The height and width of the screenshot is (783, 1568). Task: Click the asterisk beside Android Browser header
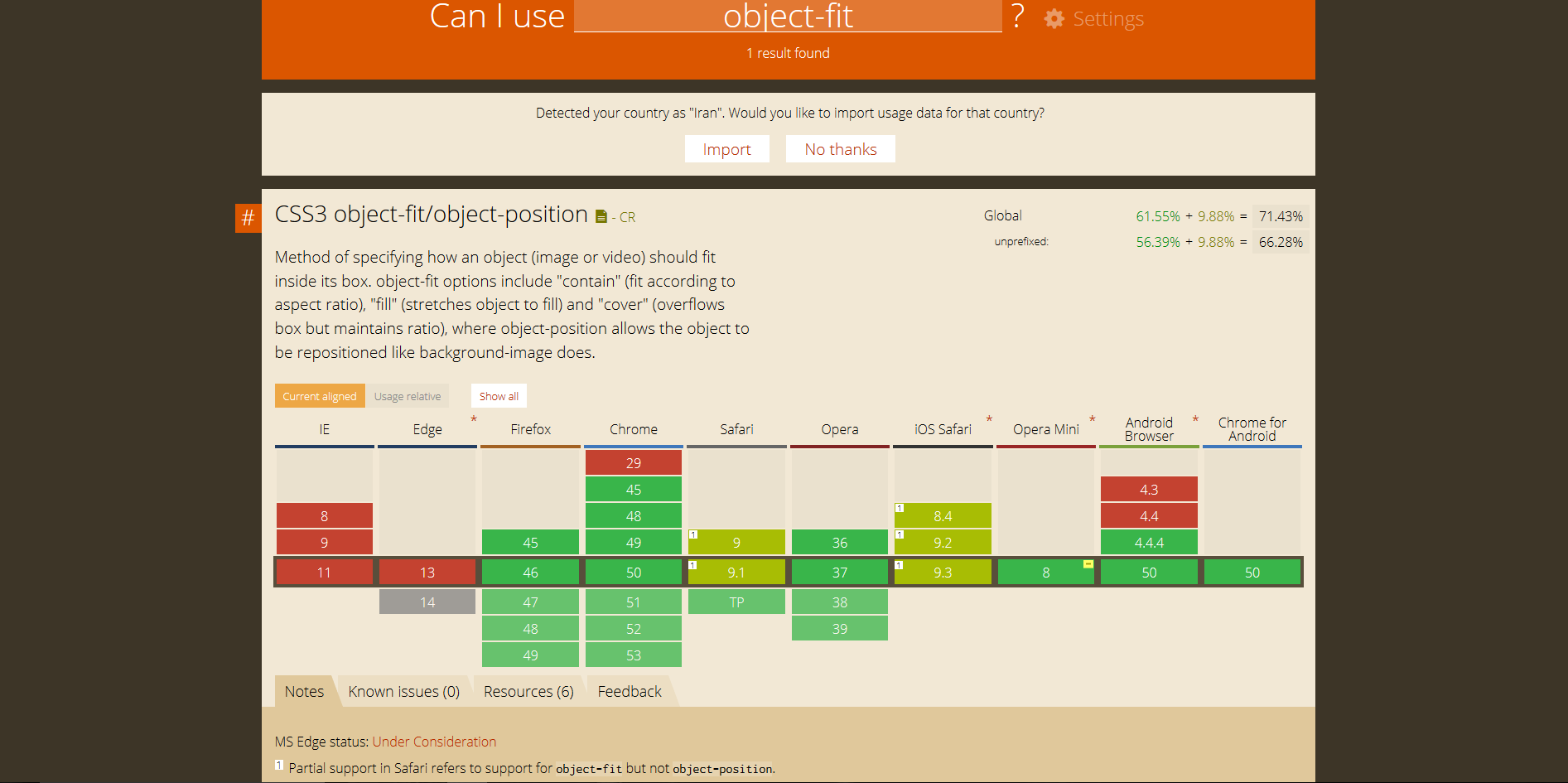click(x=1195, y=419)
